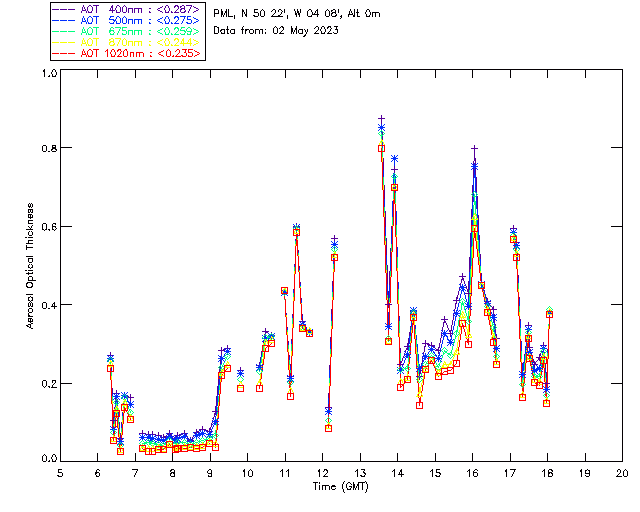Image resolution: width=640 pixels, height=512 pixels.
Task: Click the red square marker at peak near 16
Action: (474, 229)
